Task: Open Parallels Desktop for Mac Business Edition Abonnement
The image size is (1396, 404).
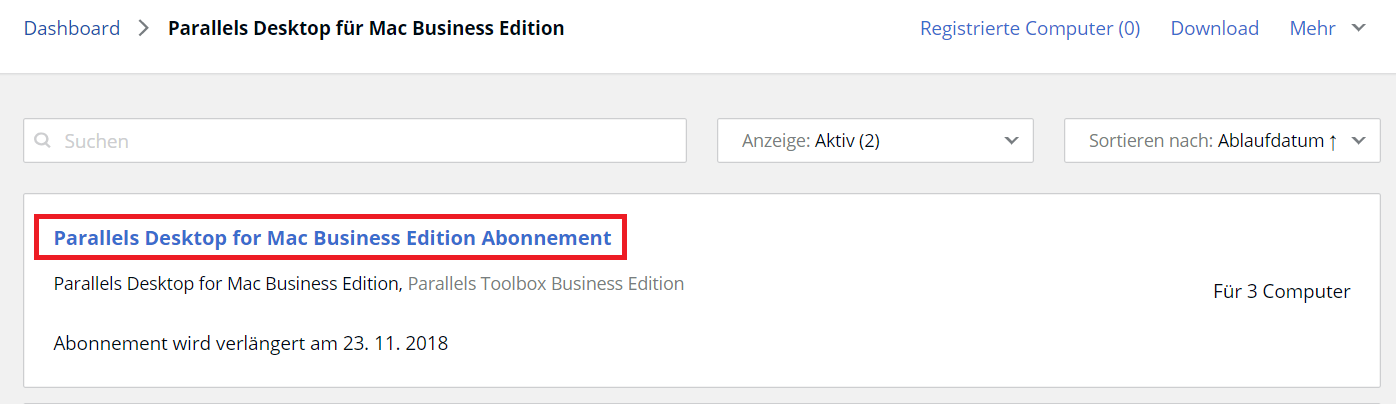Action: (332, 238)
